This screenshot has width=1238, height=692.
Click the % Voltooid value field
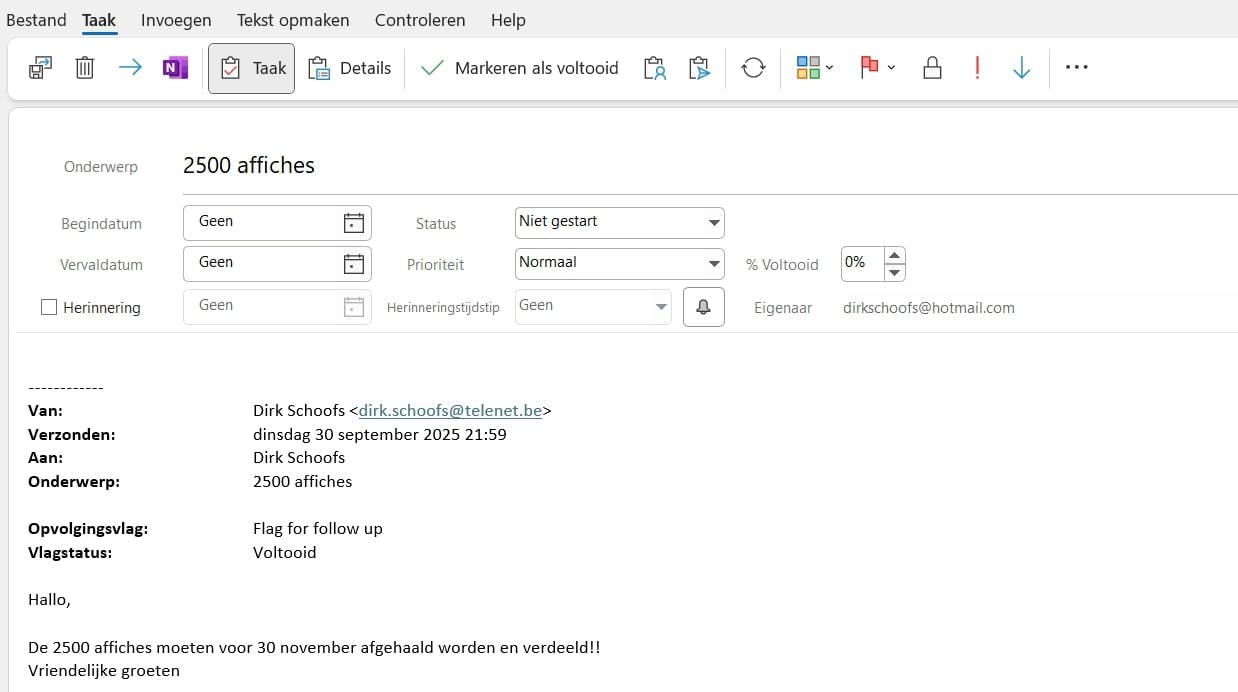(862, 263)
